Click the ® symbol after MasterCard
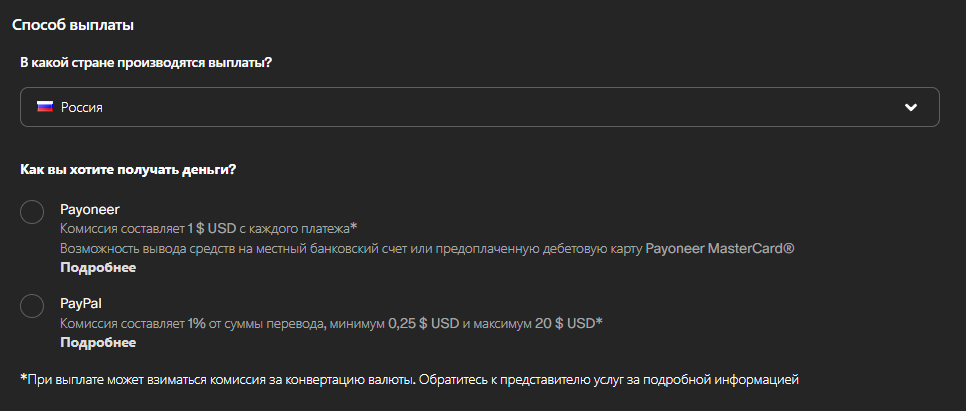Viewport: 966px width, 411px height. coord(790,248)
